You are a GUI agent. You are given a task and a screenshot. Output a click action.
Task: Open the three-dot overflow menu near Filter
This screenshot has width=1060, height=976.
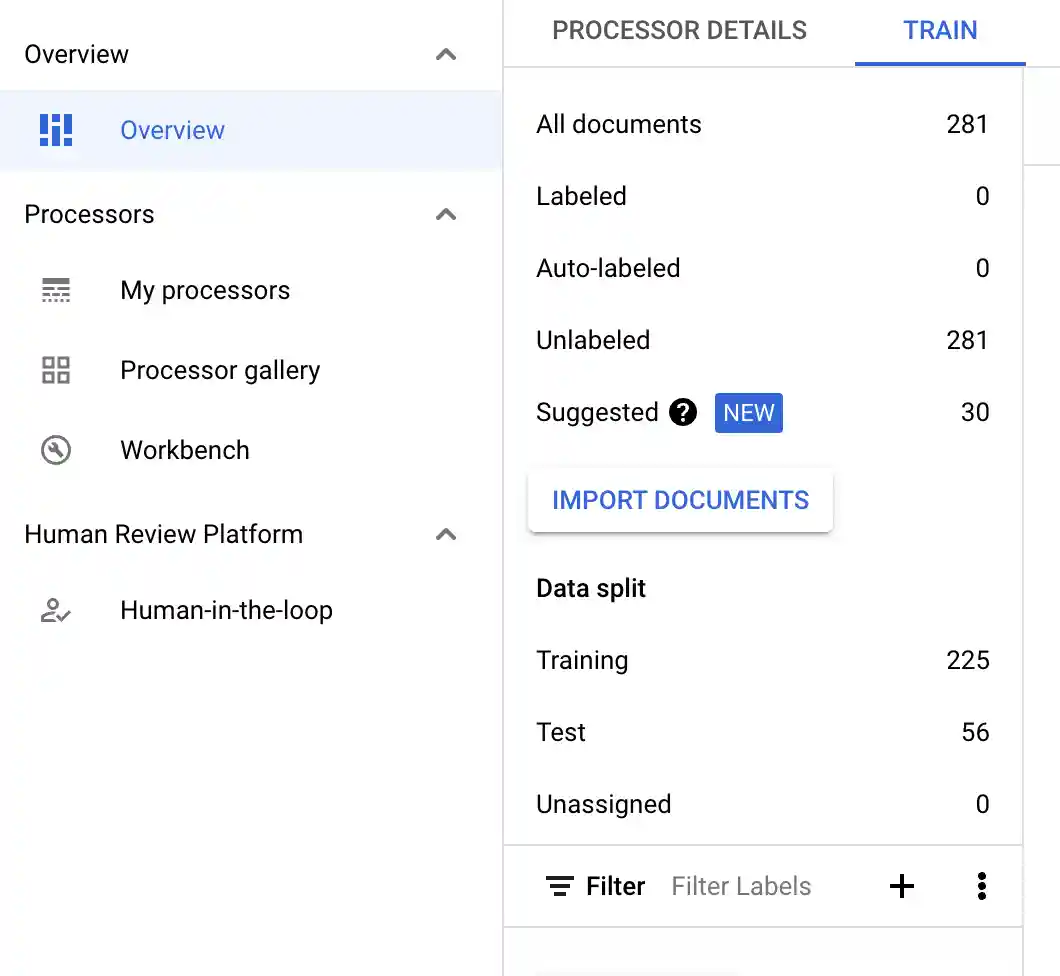coord(982,886)
